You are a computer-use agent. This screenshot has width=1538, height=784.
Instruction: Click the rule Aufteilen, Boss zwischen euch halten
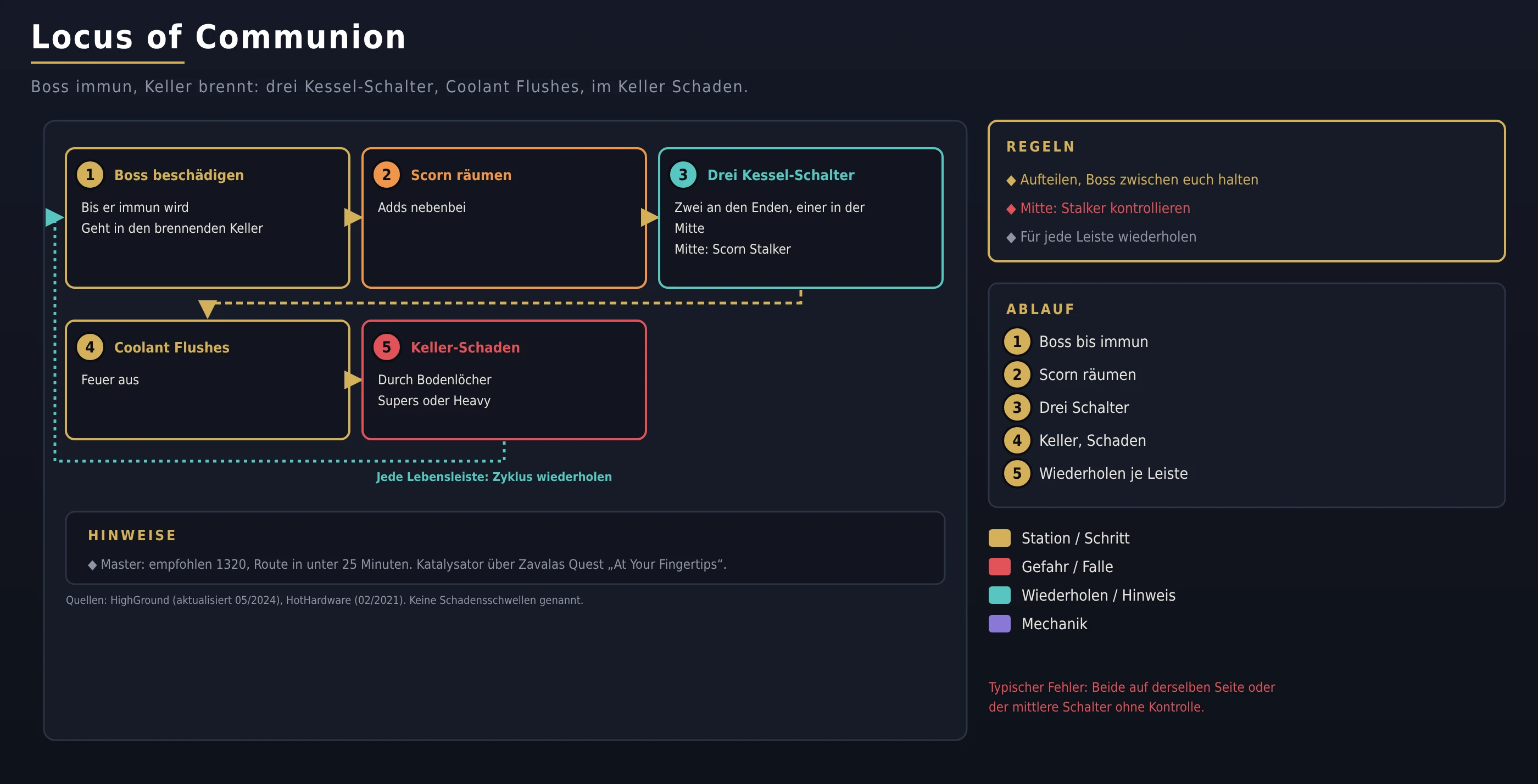(x=1139, y=180)
